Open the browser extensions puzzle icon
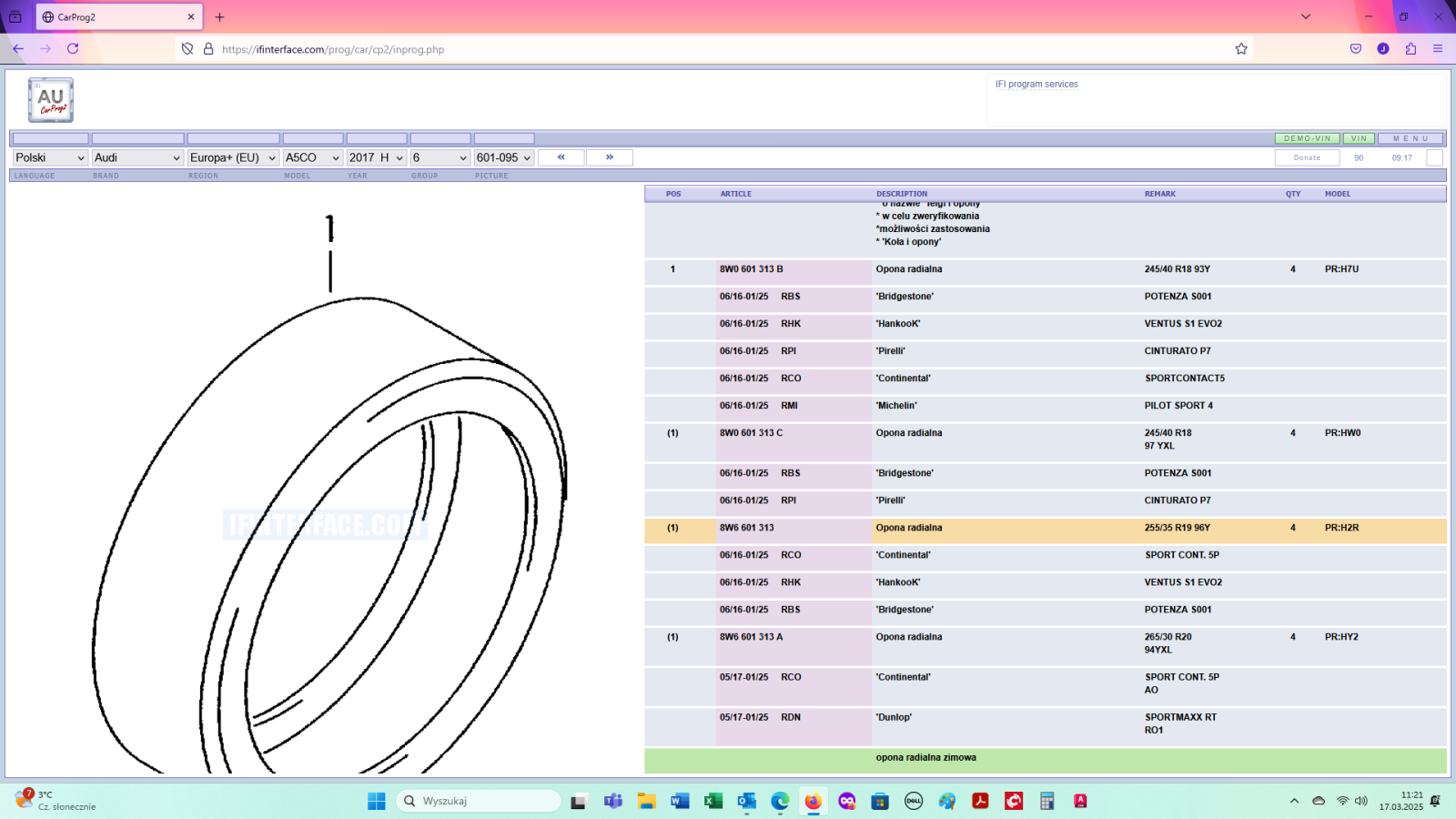Viewport: 1456px width, 819px height. pos(1410,49)
